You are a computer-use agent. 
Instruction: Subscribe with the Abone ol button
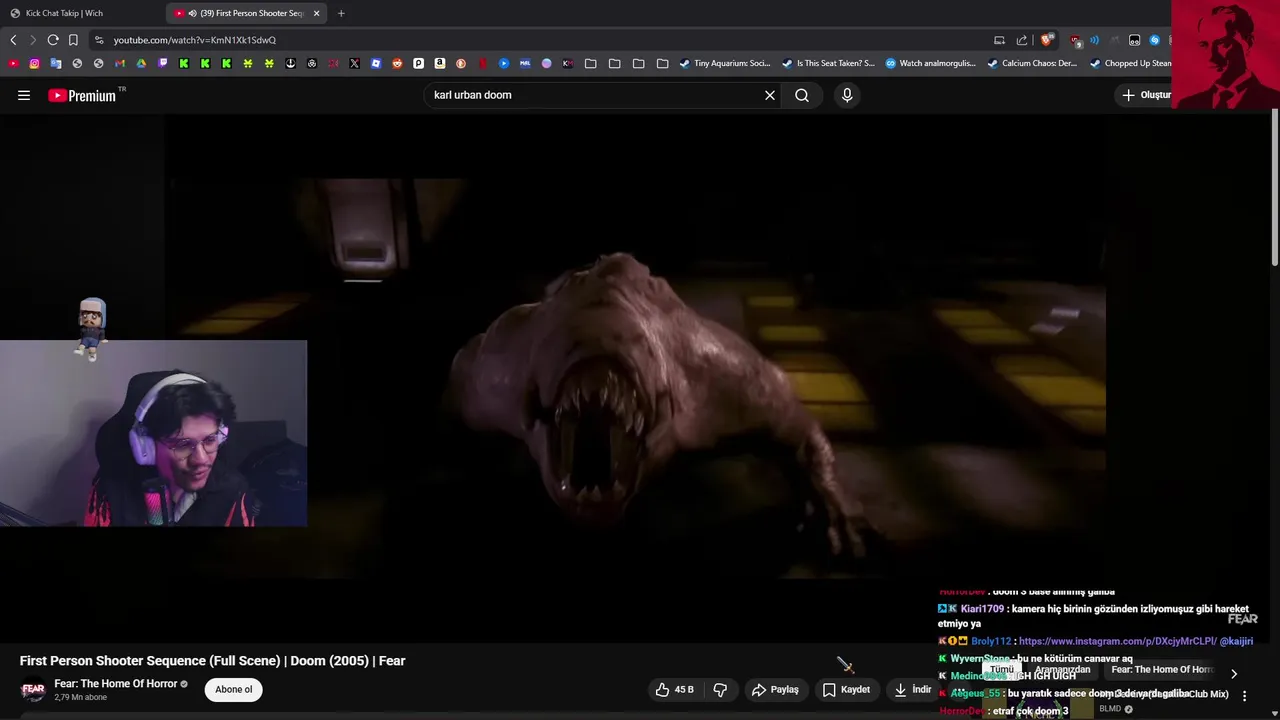click(234, 689)
